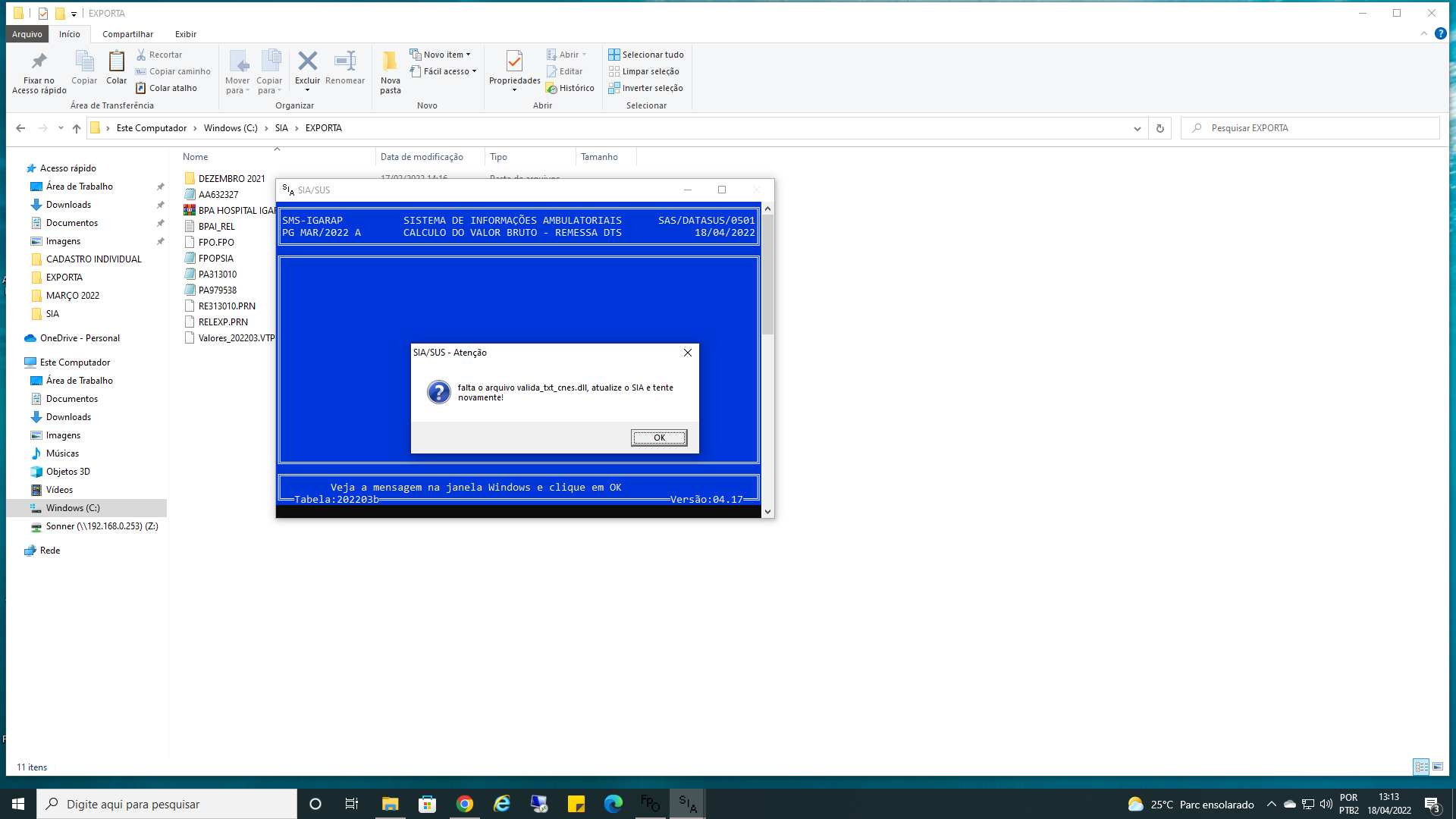This screenshot has height=819, width=1456.
Task: Open the Exibir ribbon tab
Action: click(x=185, y=34)
